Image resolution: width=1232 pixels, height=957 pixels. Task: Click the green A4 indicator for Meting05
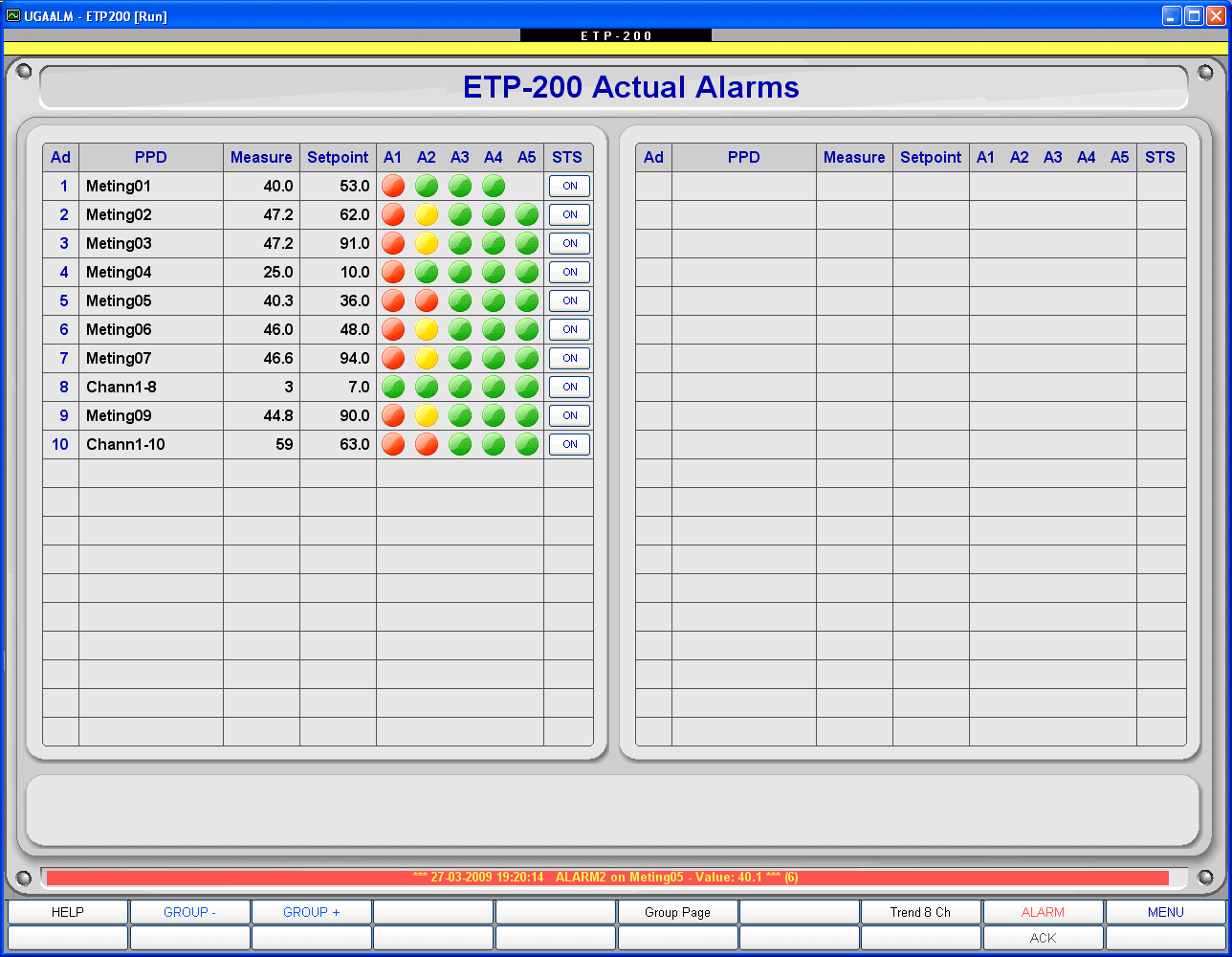494,300
